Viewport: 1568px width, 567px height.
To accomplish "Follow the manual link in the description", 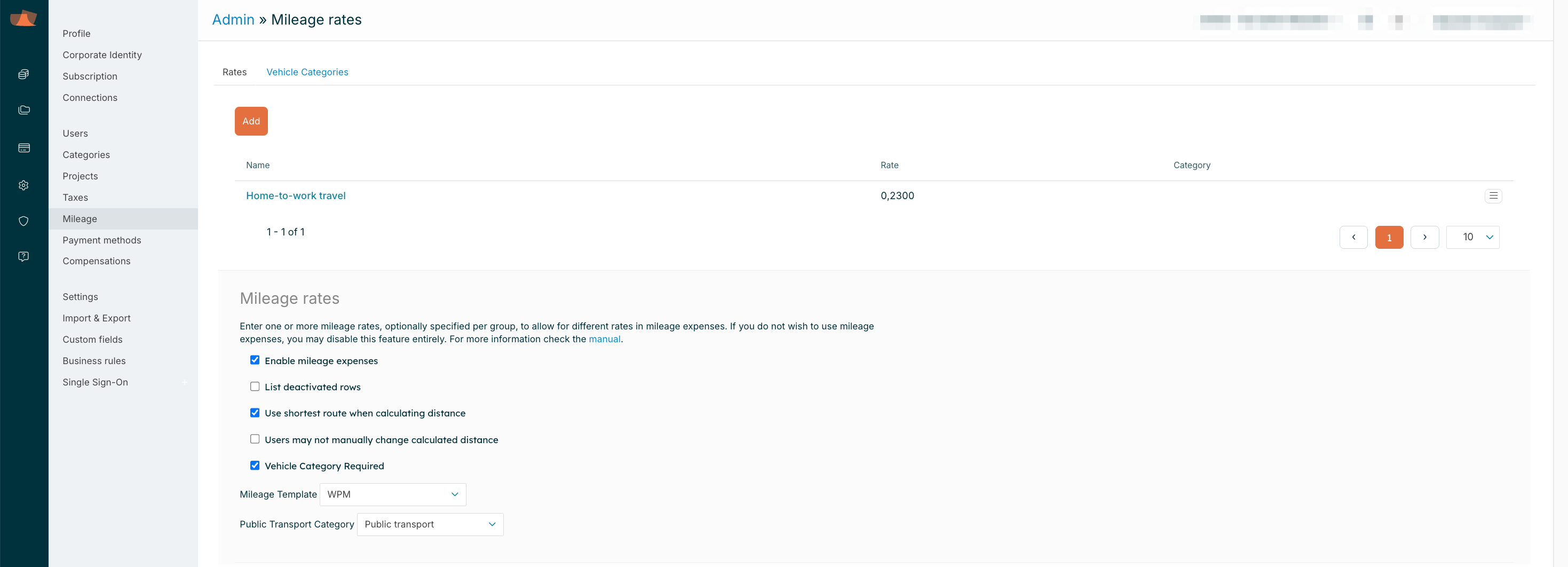I will click(x=604, y=339).
